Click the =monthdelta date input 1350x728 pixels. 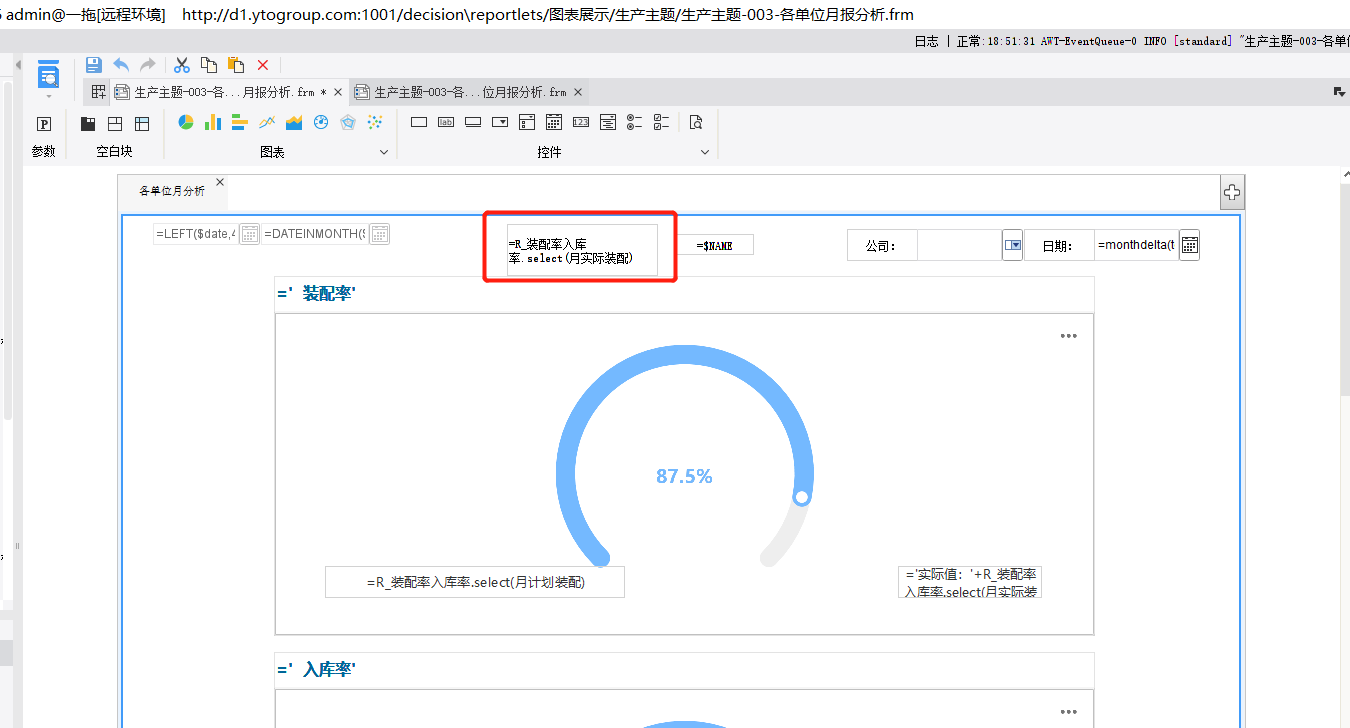click(1137, 245)
